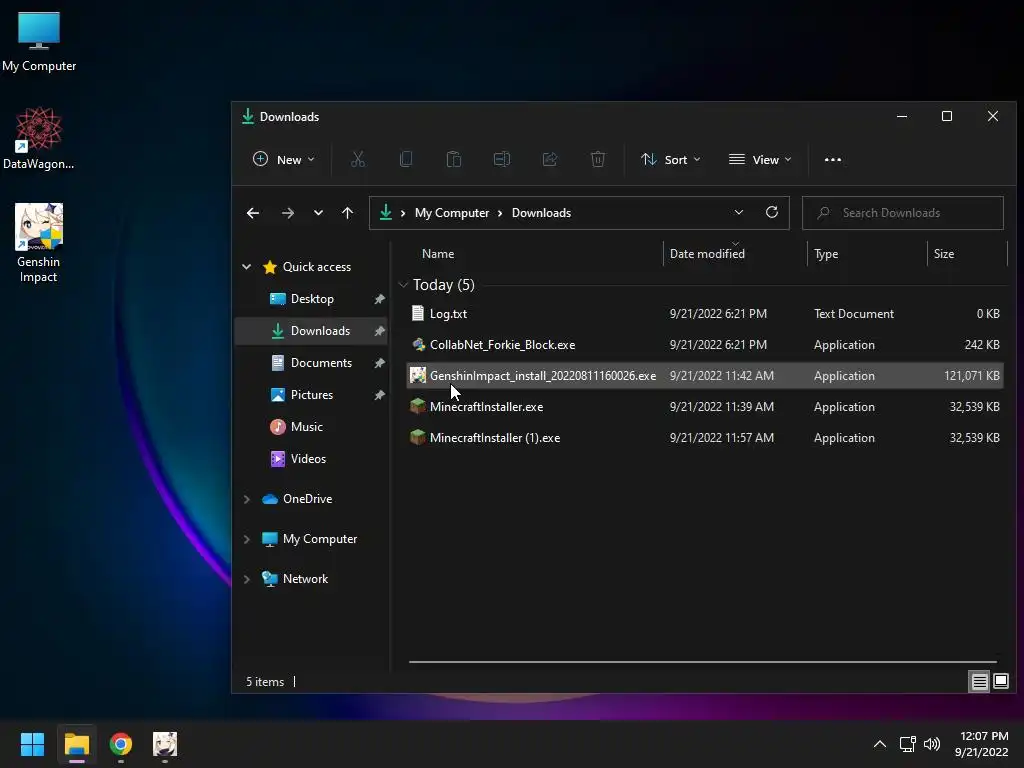Click the MinecraftInstaller.exe grass block icon
Screen dimensions: 1024x768
[x=418, y=406]
